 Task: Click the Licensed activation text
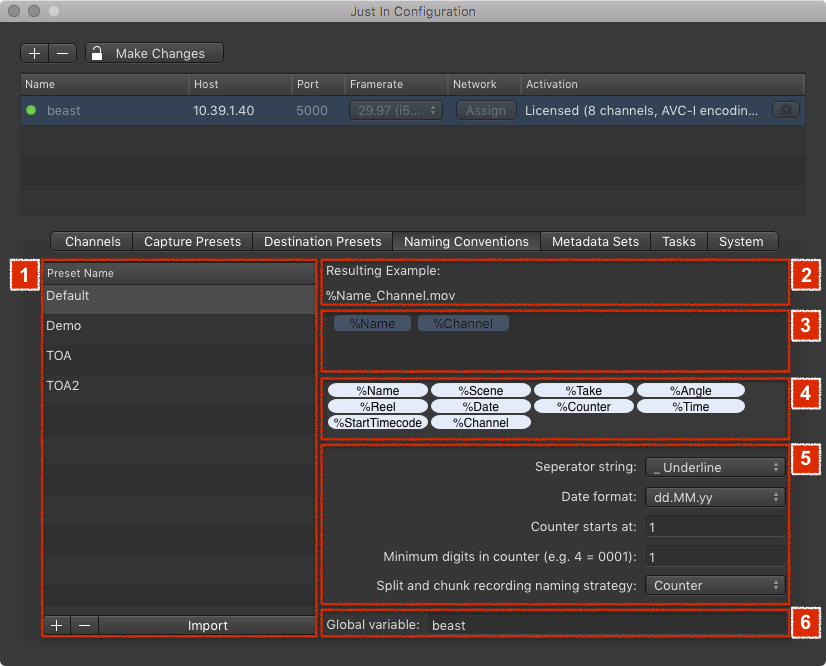pos(641,111)
